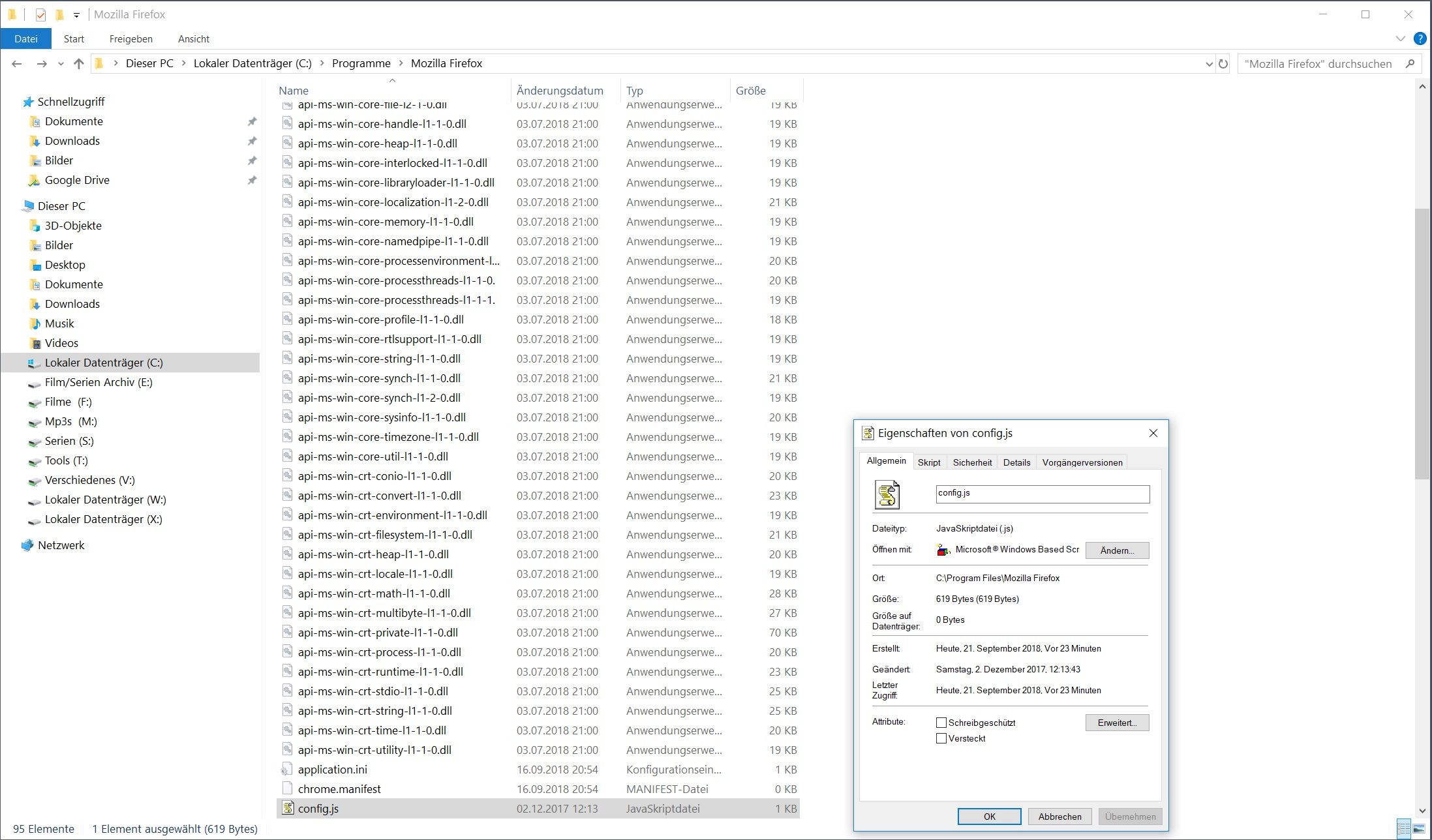The image size is (1432, 840).
Task: Click the Netzwerk icon in sidebar
Action: pyautogui.click(x=27, y=545)
